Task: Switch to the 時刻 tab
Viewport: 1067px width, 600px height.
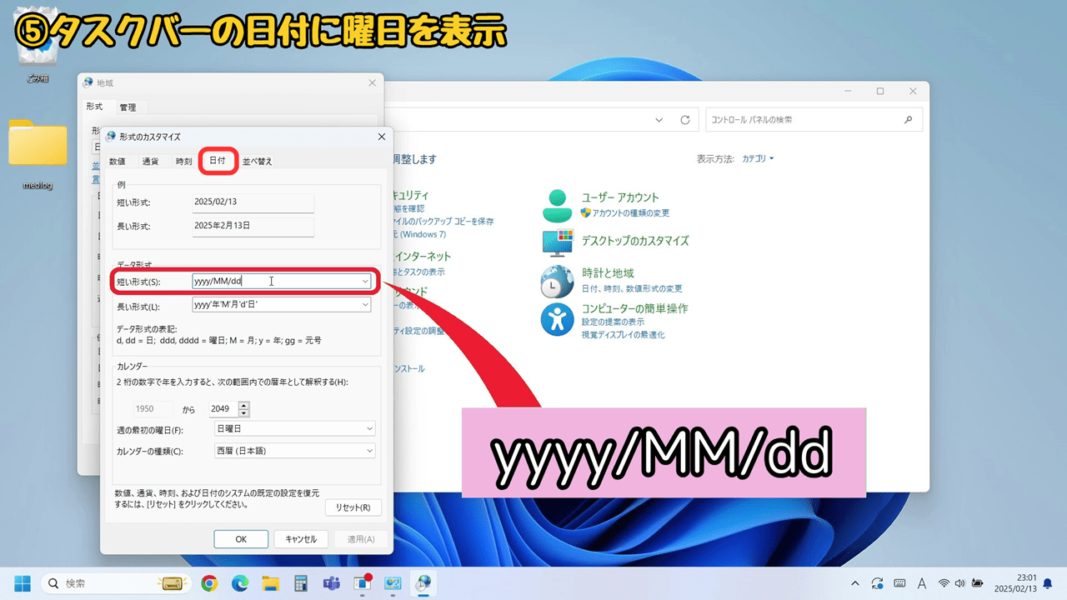Action: (182, 160)
